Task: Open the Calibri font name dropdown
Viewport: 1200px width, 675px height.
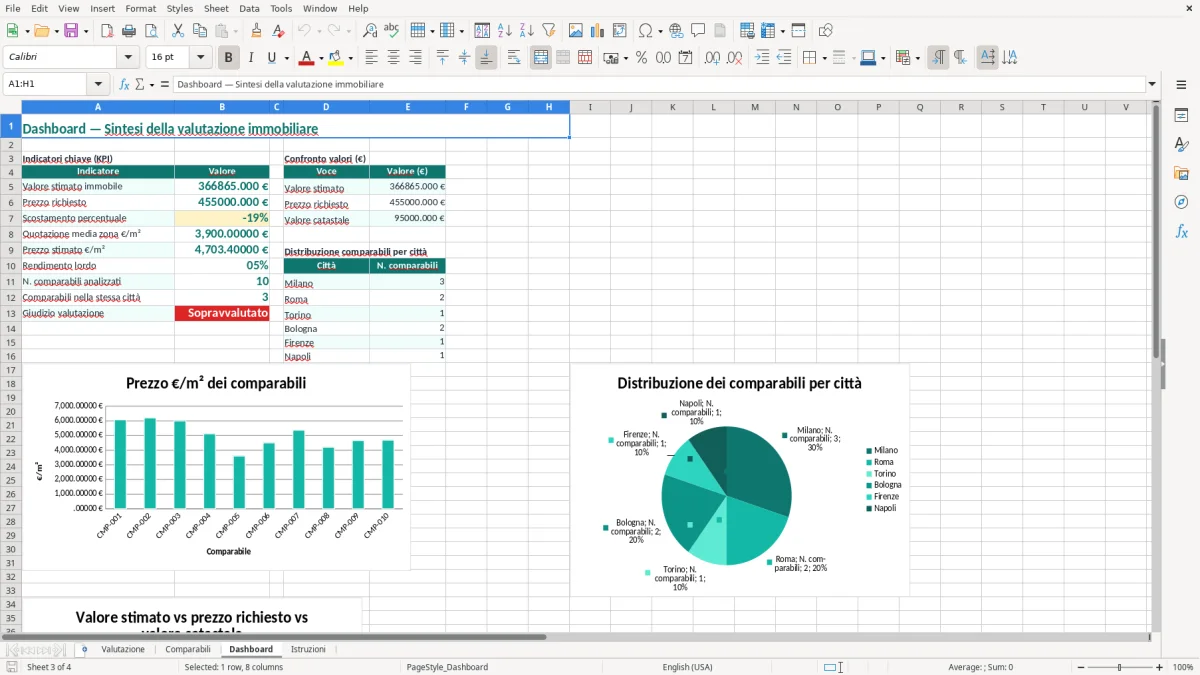Action: point(127,58)
